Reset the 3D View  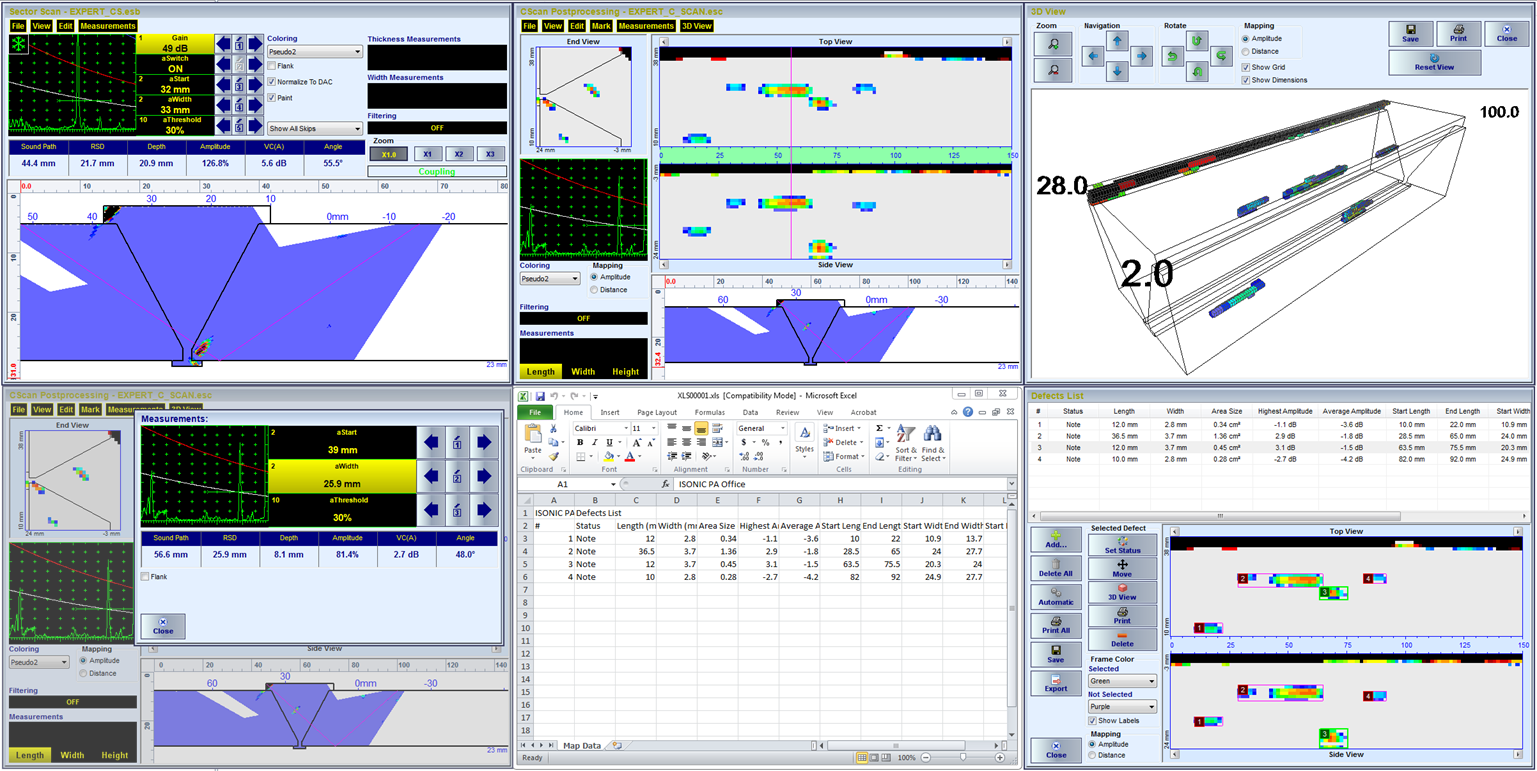pos(1434,62)
